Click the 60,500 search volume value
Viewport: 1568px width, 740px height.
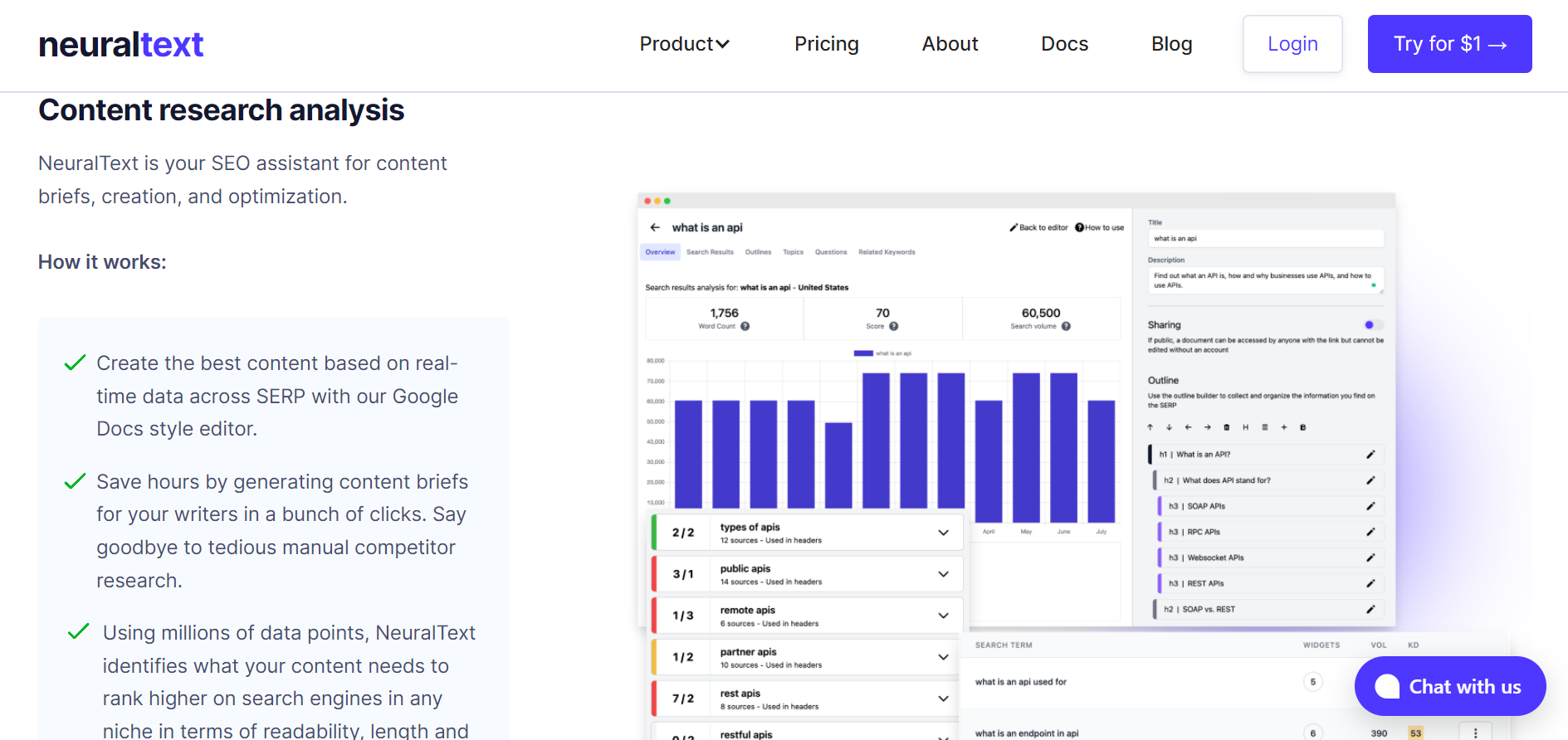1041,313
